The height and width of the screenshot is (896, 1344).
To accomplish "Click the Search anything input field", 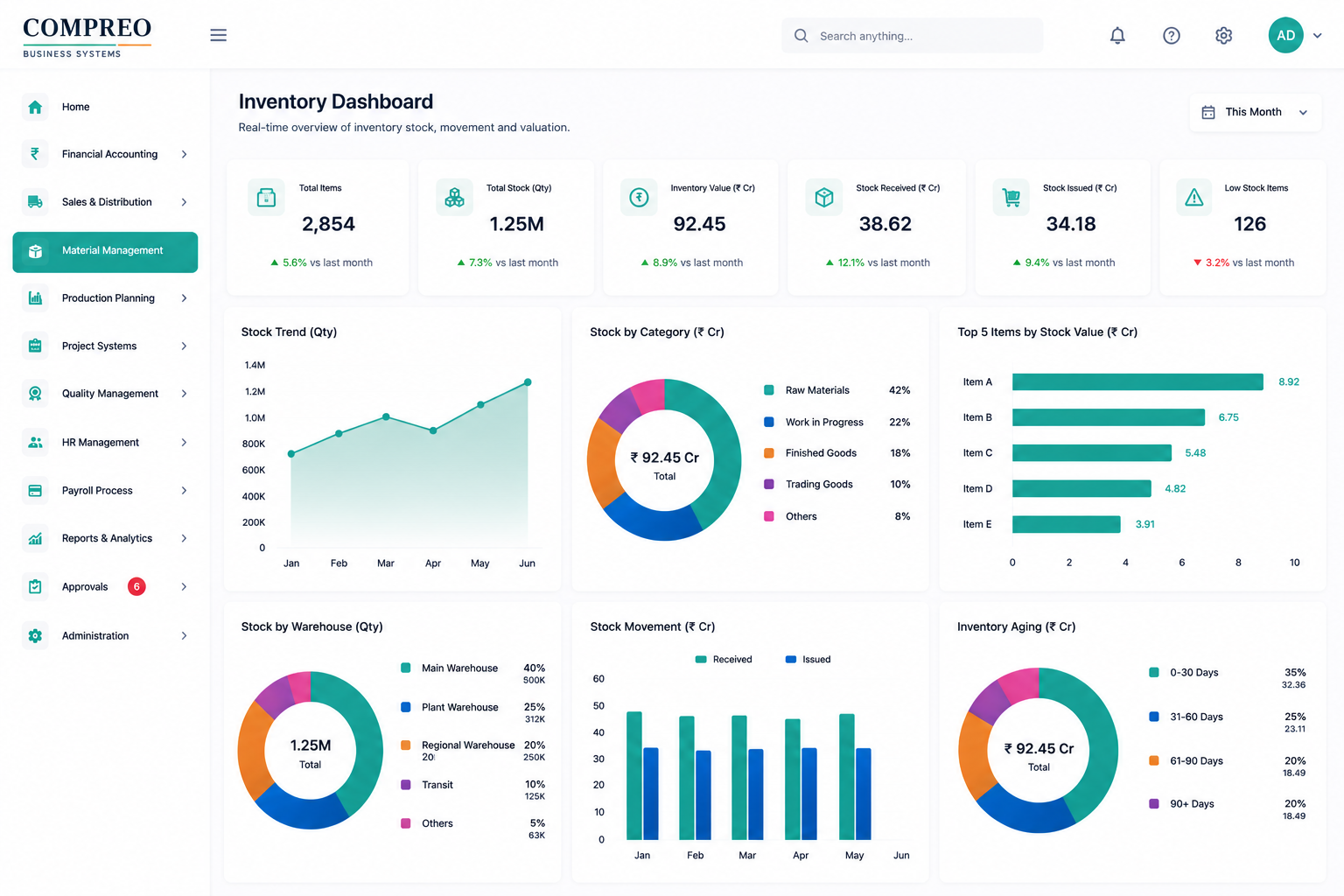I will (913, 36).
